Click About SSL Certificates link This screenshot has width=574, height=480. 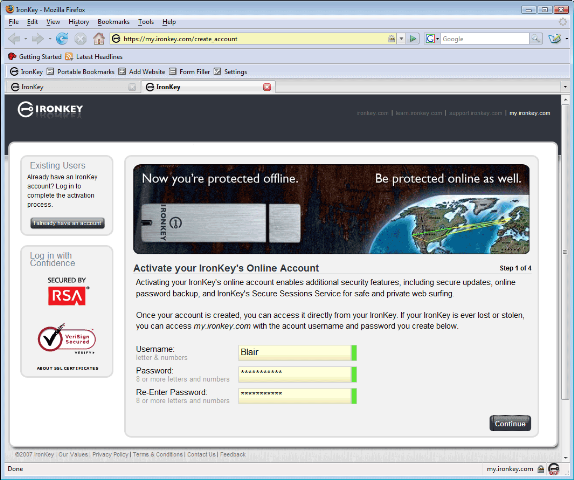(x=67, y=368)
